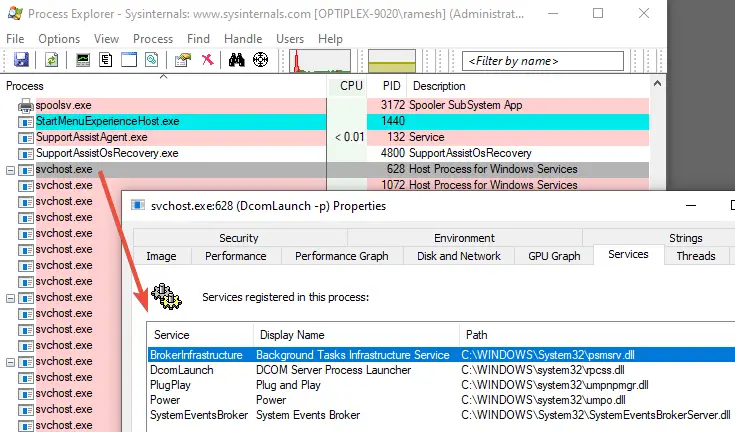Open the Handle menu
The height and width of the screenshot is (432, 735).
coord(243,39)
